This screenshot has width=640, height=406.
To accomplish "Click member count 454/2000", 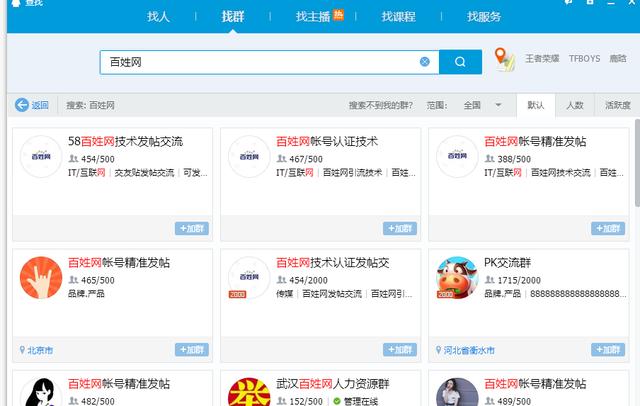I will (x=308, y=280).
